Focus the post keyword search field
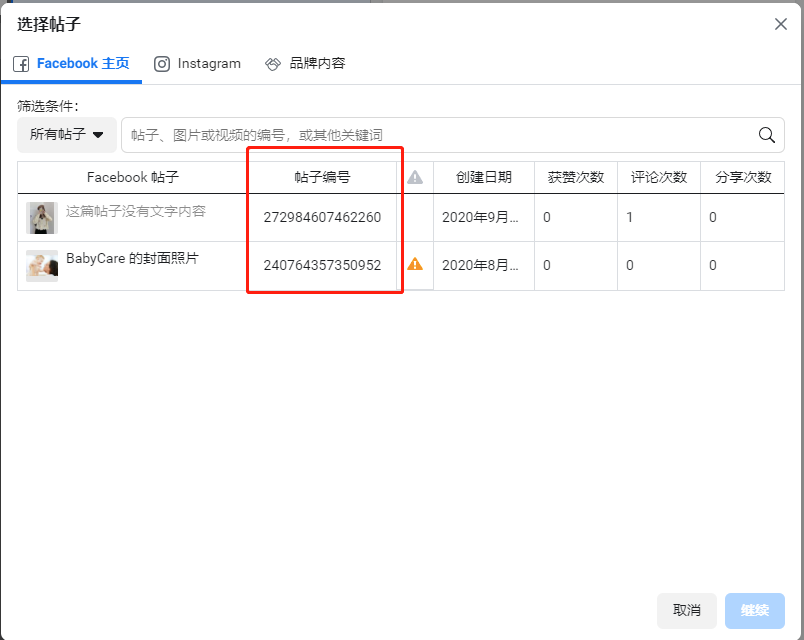804x640 pixels. coord(440,135)
